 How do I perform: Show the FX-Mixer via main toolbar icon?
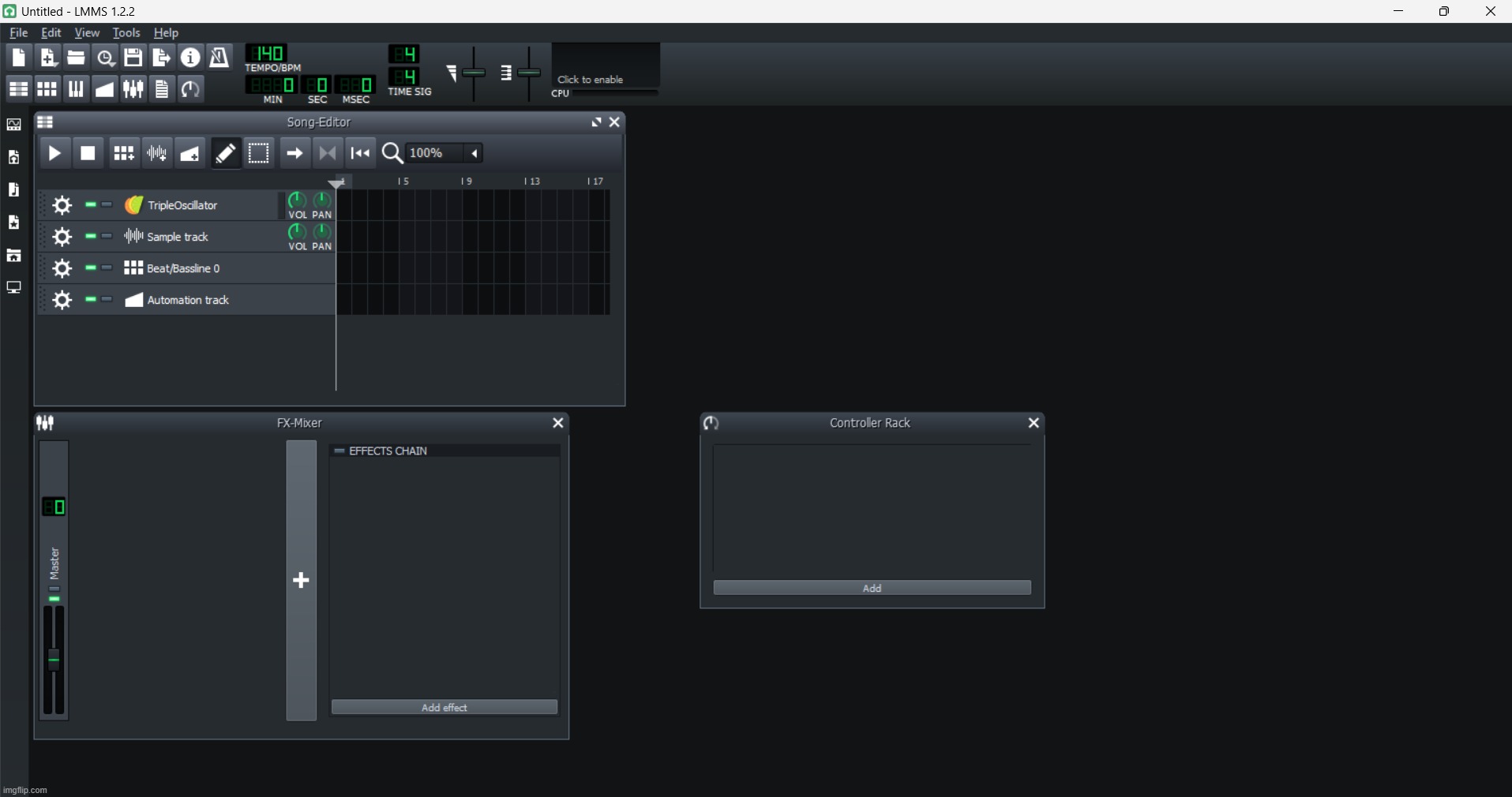pos(133,88)
